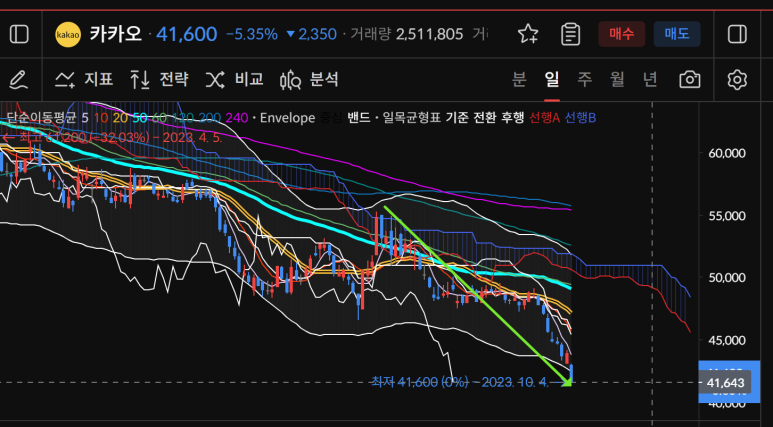The width and height of the screenshot is (773, 427).
Task: Toggle the Ichimoku 전환 line legend
Action: [x=484, y=118]
